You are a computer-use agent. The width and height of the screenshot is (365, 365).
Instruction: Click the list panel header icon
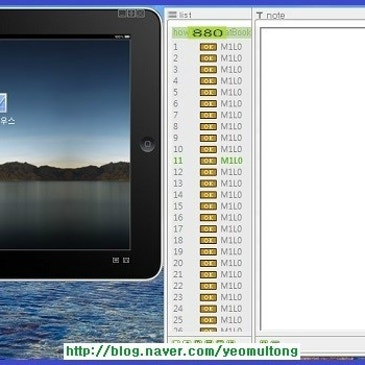pyautogui.click(x=172, y=15)
